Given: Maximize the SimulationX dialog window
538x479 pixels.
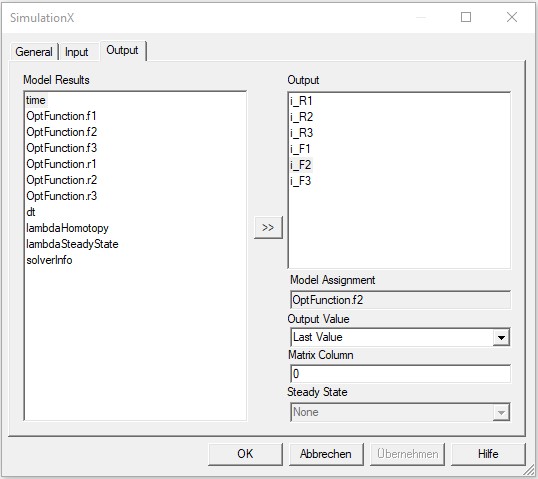Looking at the screenshot, I should tap(466, 17).
